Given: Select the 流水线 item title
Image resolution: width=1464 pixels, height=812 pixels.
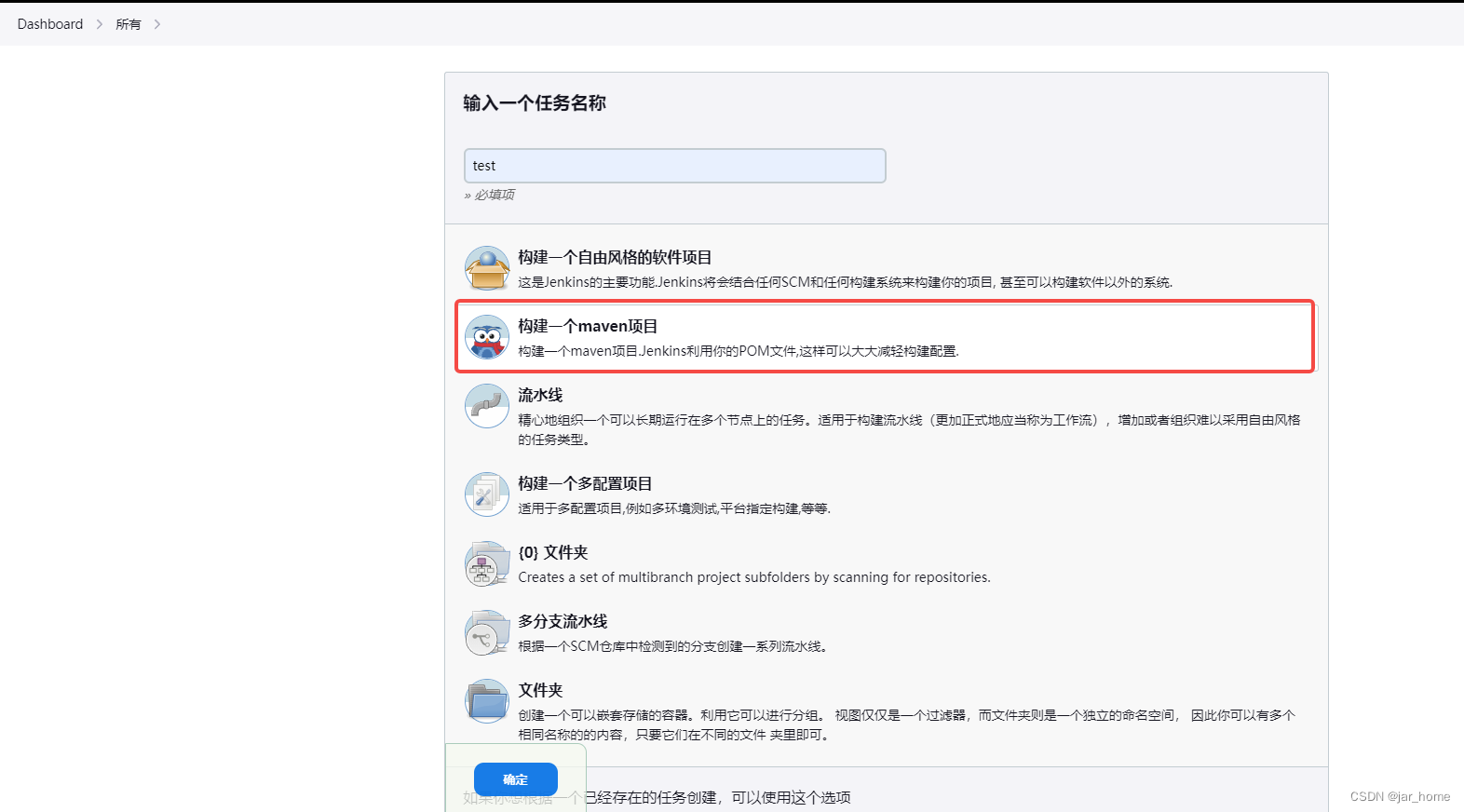Looking at the screenshot, I should 540,395.
